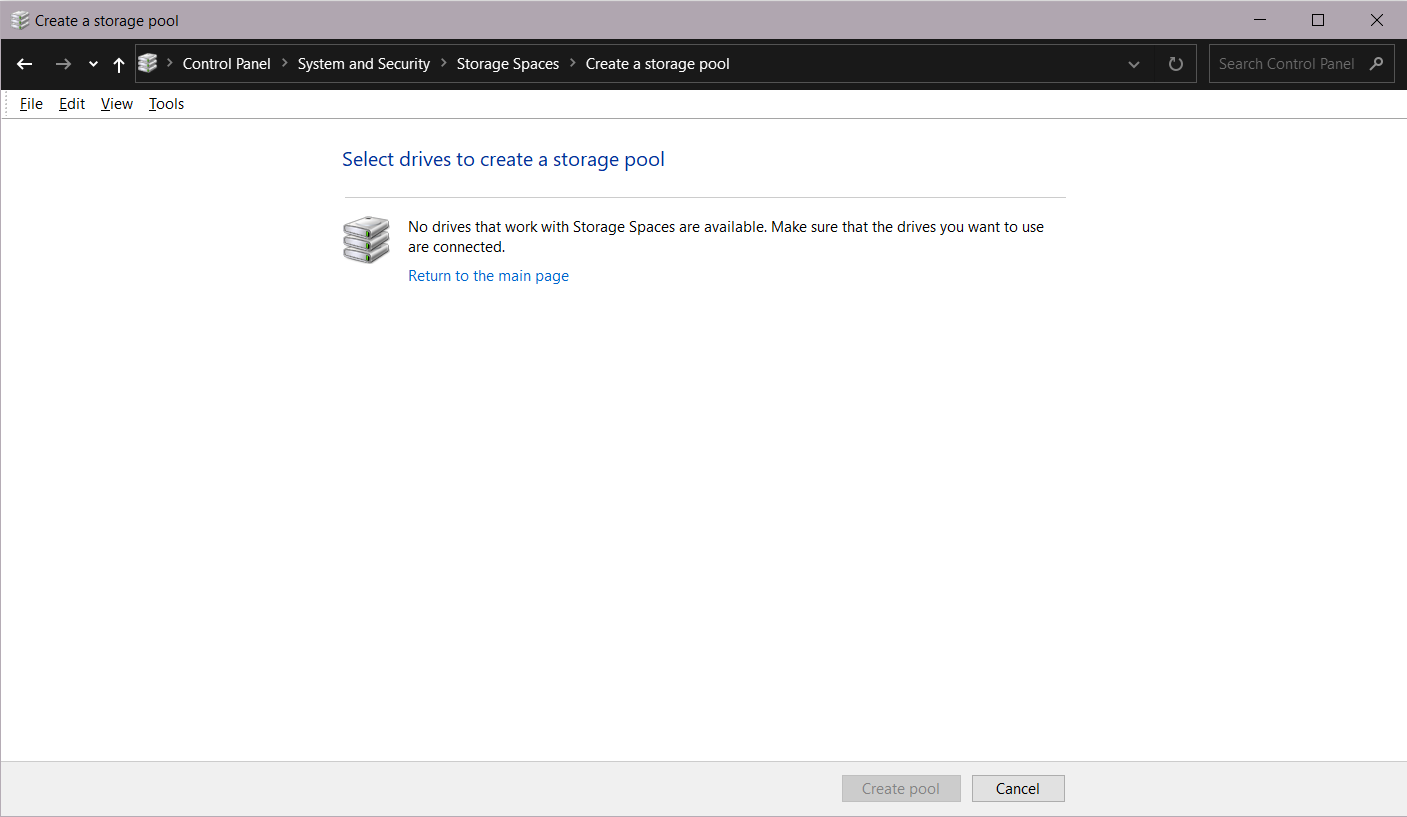Image resolution: width=1407 pixels, height=817 pixels.
Task: Click the Storage Spaces icon in address bar
Action: [x=148, y=64]
